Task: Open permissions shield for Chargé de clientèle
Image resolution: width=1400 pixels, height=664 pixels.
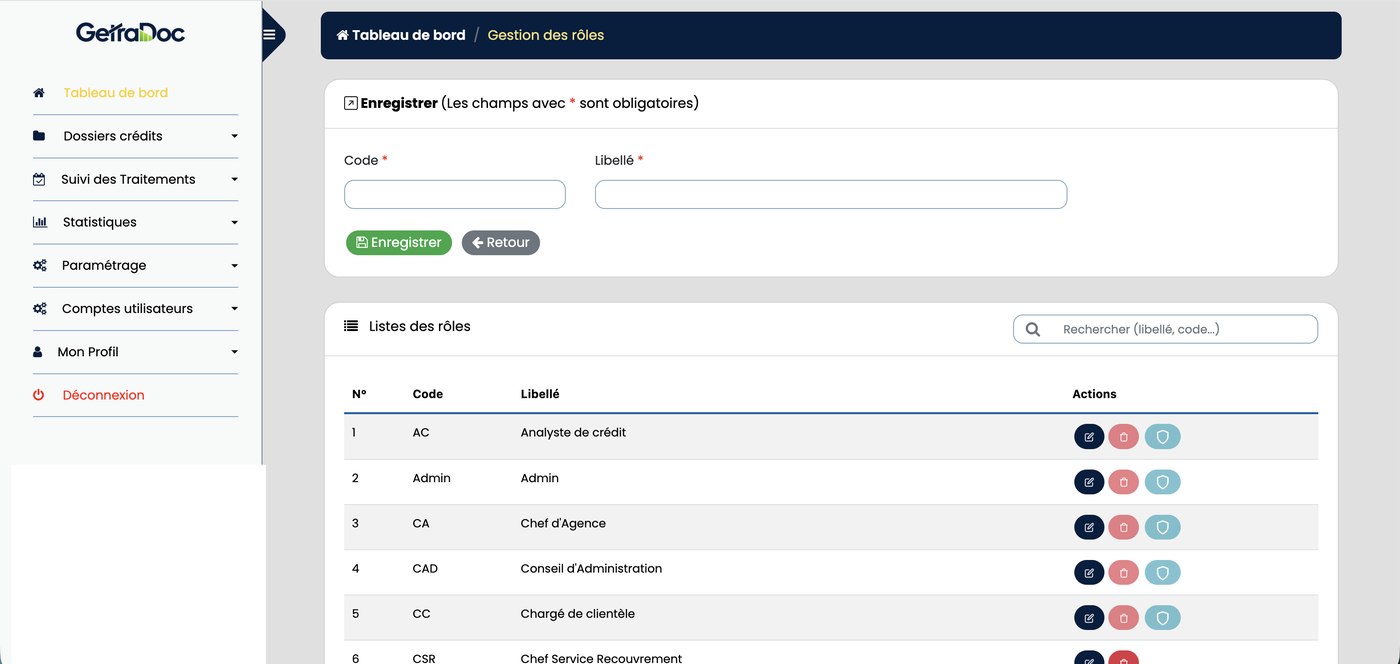Action: pos(1162,618)
